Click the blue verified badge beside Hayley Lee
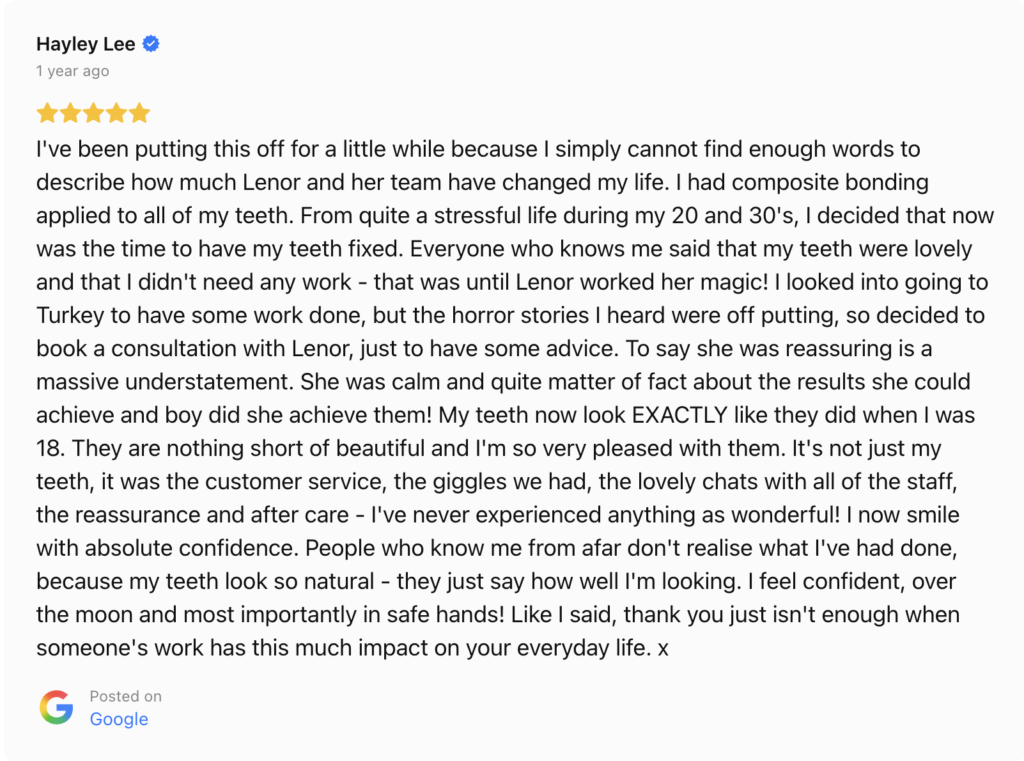Screen dimensions: 1024x761 [x=152, y=44]
